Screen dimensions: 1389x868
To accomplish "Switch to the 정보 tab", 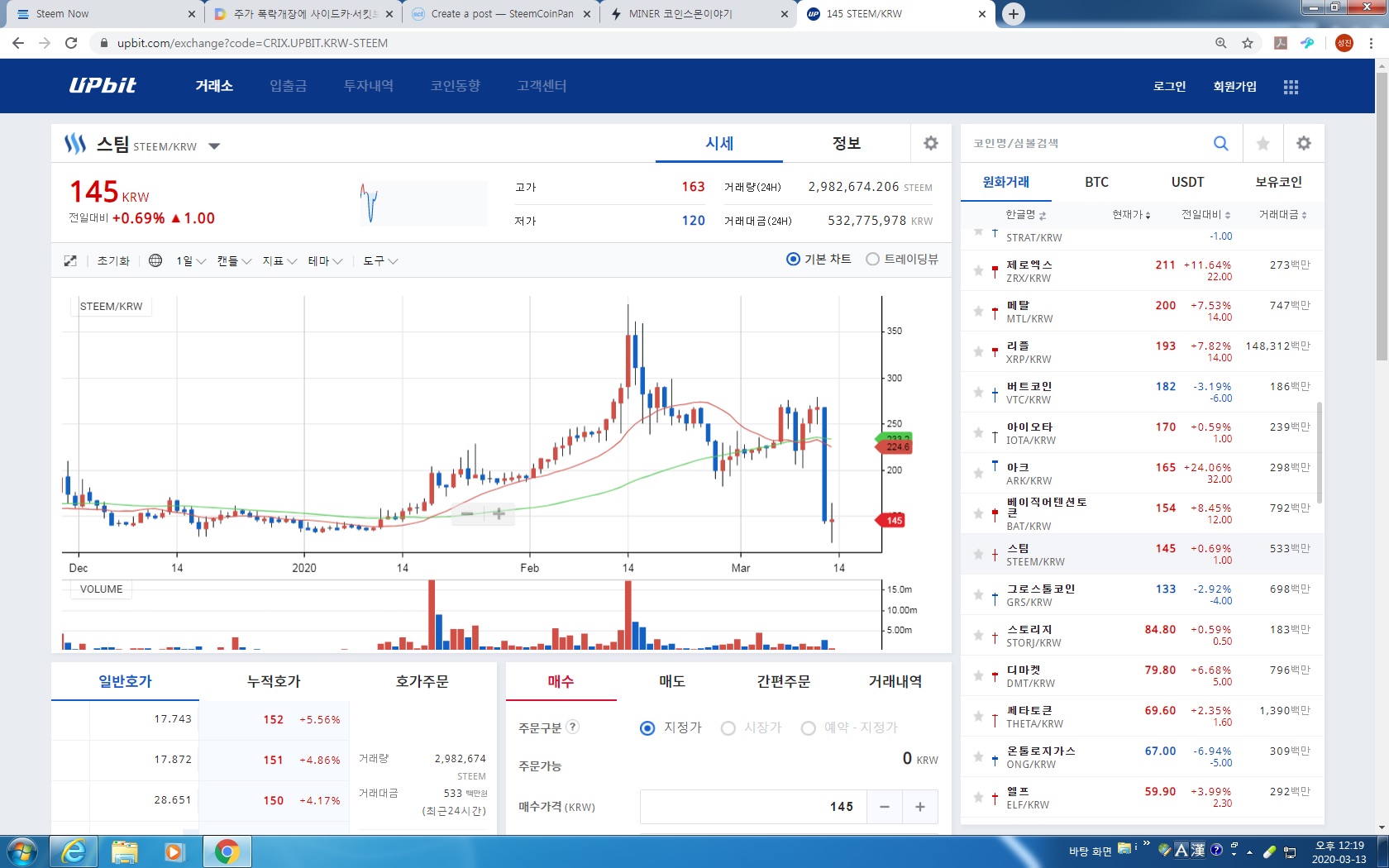I will coord(846,143).
